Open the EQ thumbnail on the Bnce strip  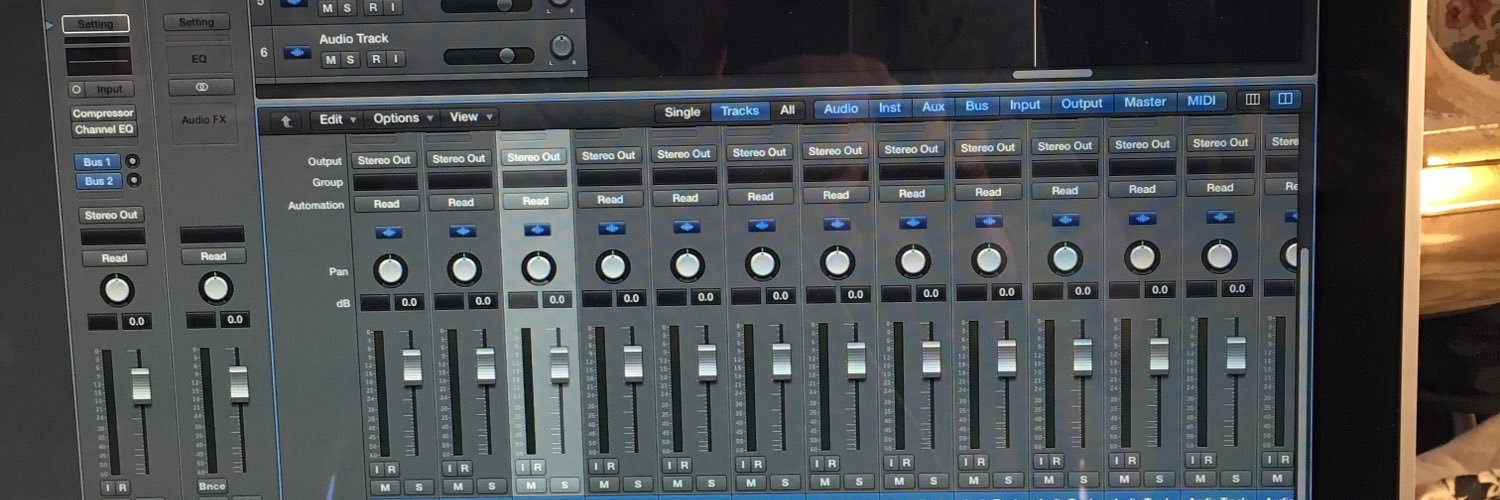click(x=199, y=59)
